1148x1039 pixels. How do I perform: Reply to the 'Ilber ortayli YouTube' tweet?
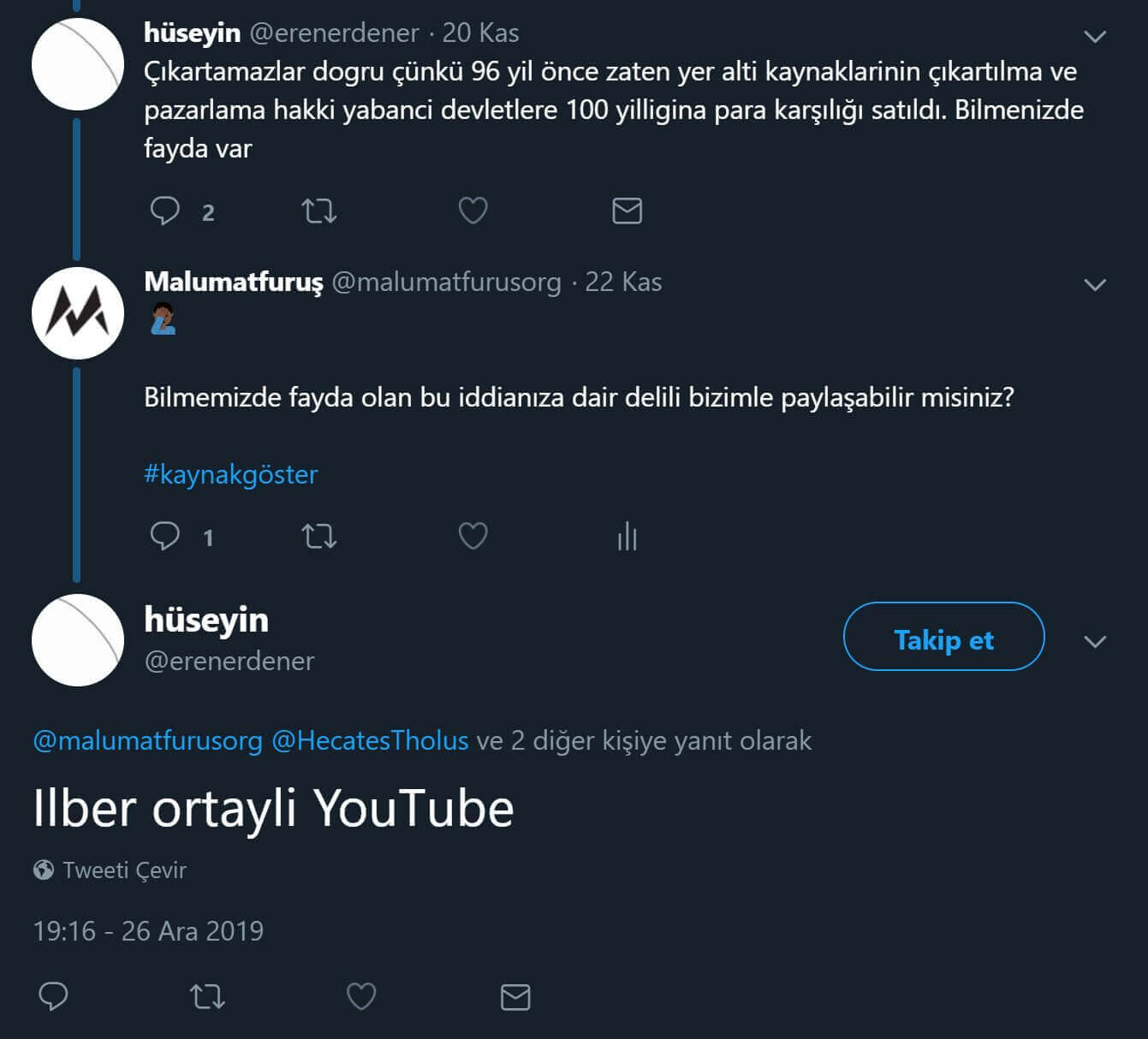53,996
